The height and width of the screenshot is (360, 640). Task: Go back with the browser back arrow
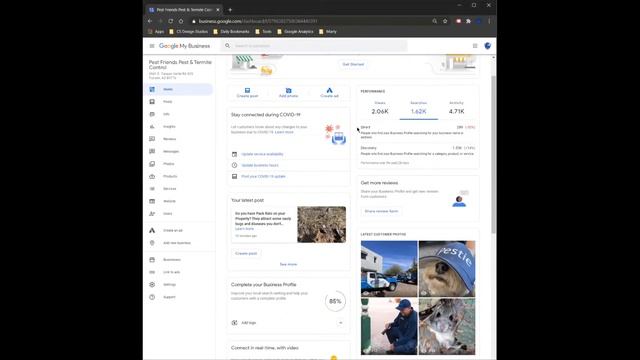point(150,21)
